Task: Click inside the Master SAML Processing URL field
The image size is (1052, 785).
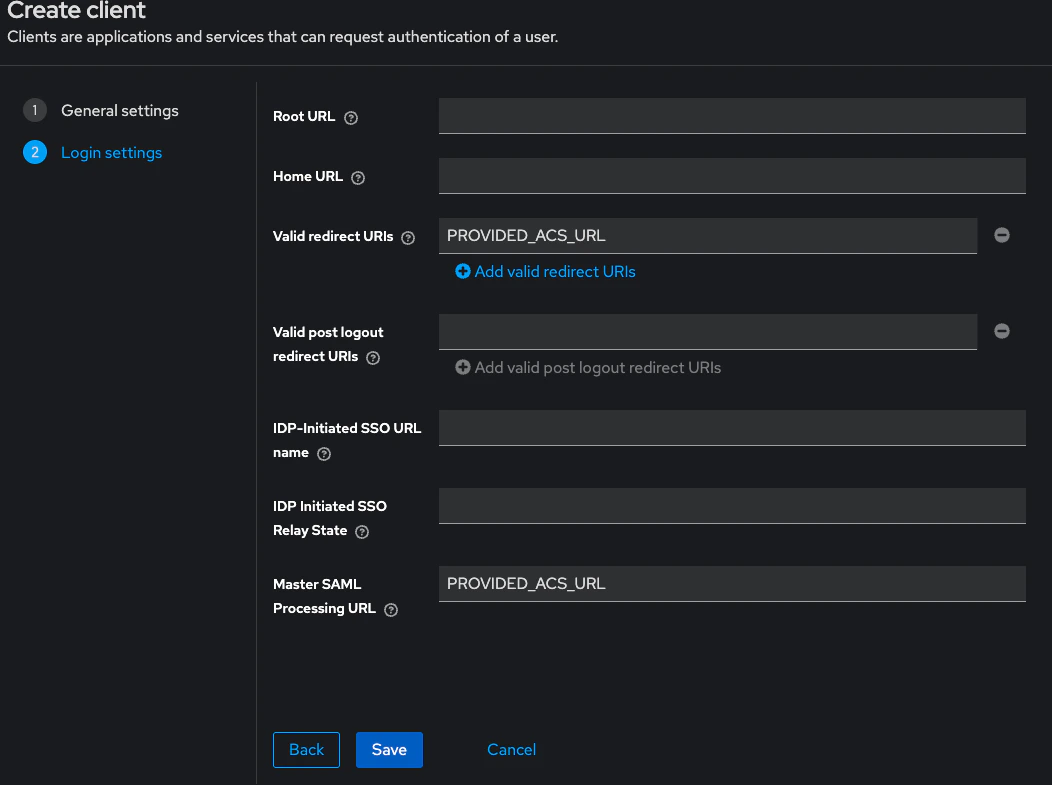Action: 731,583
